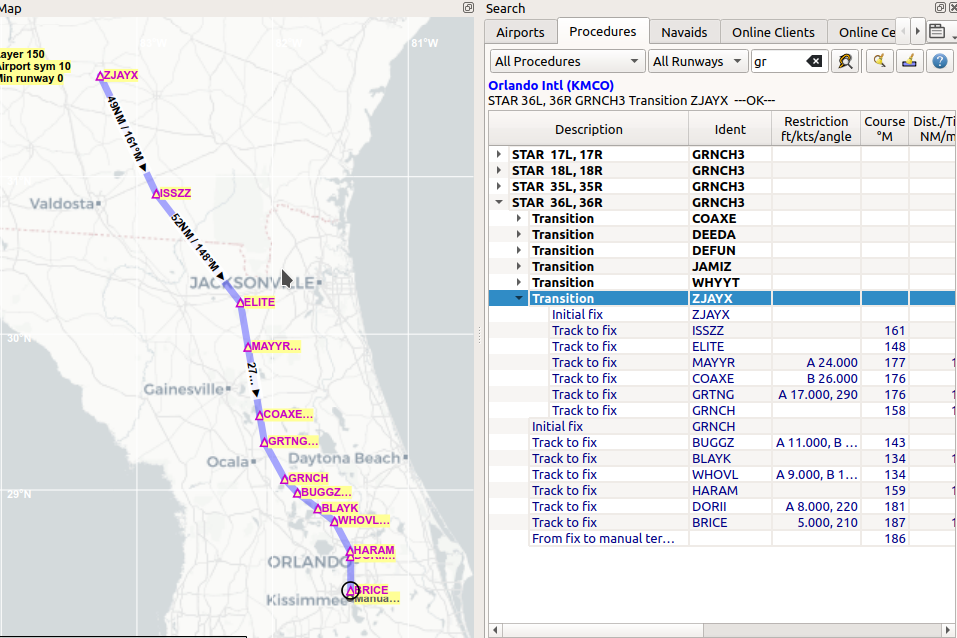The height and width of the screenshot is (638, 957).
Task: Float the Map dock window using its icon
Action: tap(468, 7)
